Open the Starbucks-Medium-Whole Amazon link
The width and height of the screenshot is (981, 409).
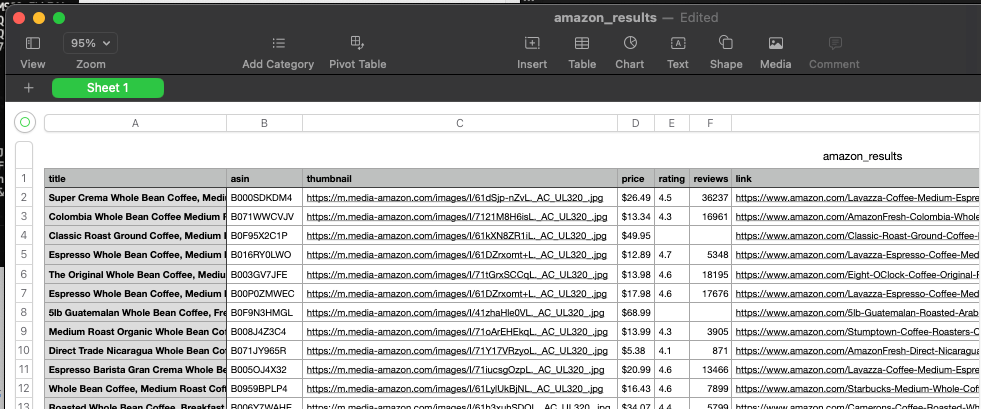858,388
